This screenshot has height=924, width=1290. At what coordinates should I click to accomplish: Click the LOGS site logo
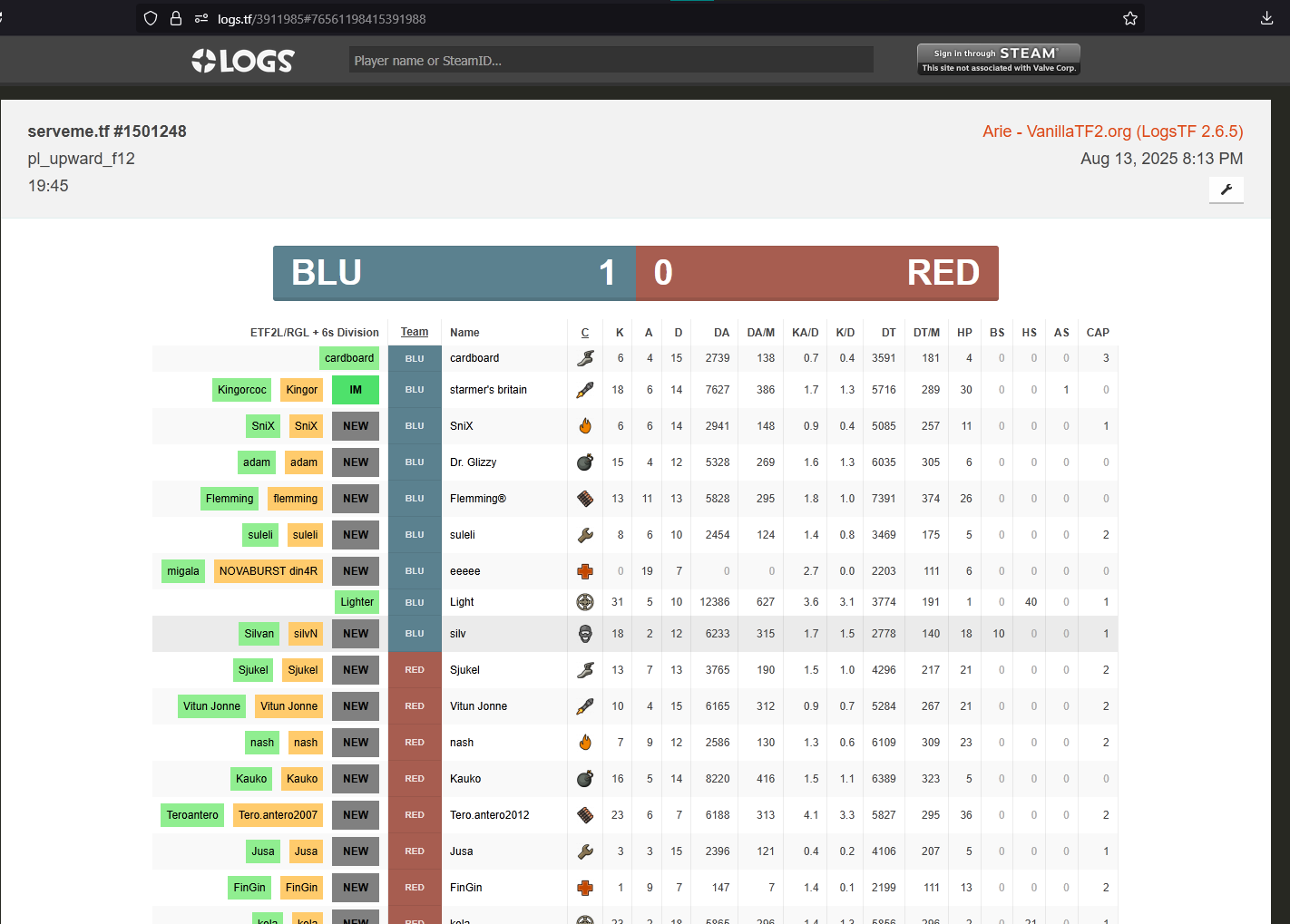pyautogui.click(x=243, y=61)
